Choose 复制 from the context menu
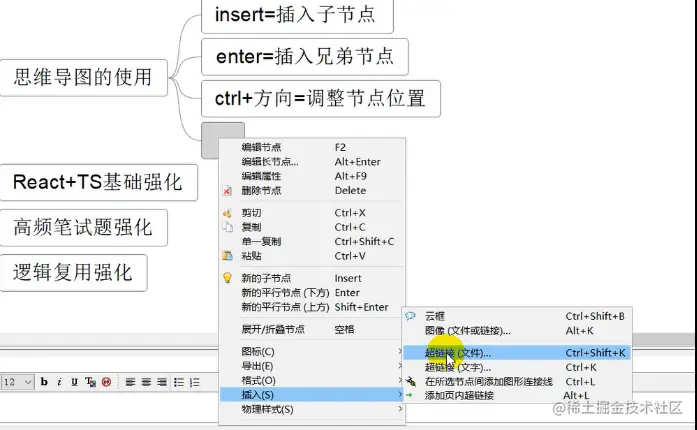This screenshot has height=430, width=697. pos(312,227)
